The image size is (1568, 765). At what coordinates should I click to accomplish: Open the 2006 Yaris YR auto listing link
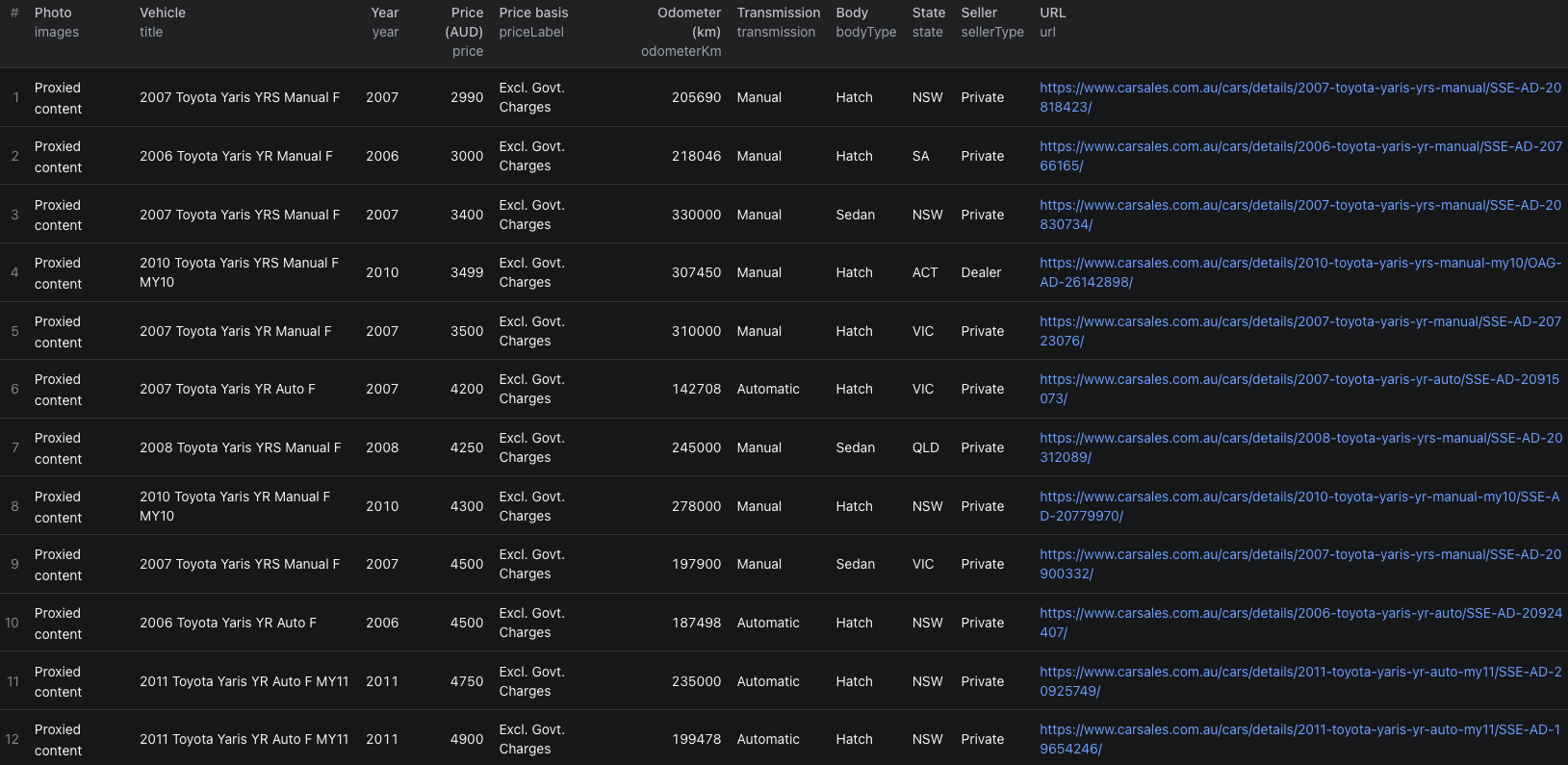coord(1300,623)
